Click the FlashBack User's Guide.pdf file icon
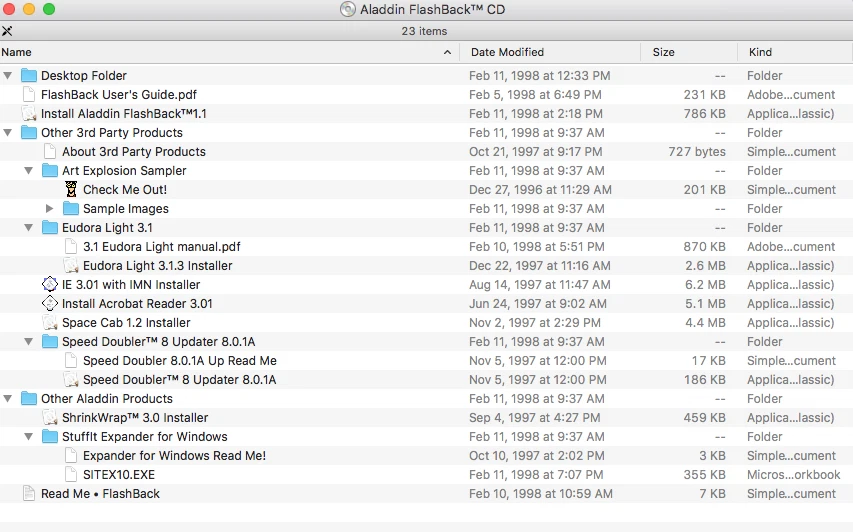 pyautogui.click(x=29, y=95)
